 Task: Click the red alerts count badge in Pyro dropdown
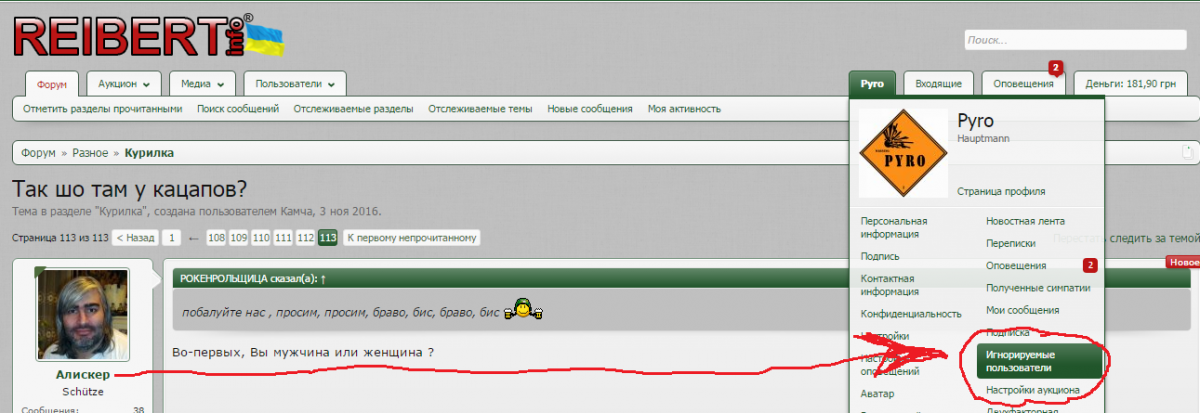coord(1091,265)
